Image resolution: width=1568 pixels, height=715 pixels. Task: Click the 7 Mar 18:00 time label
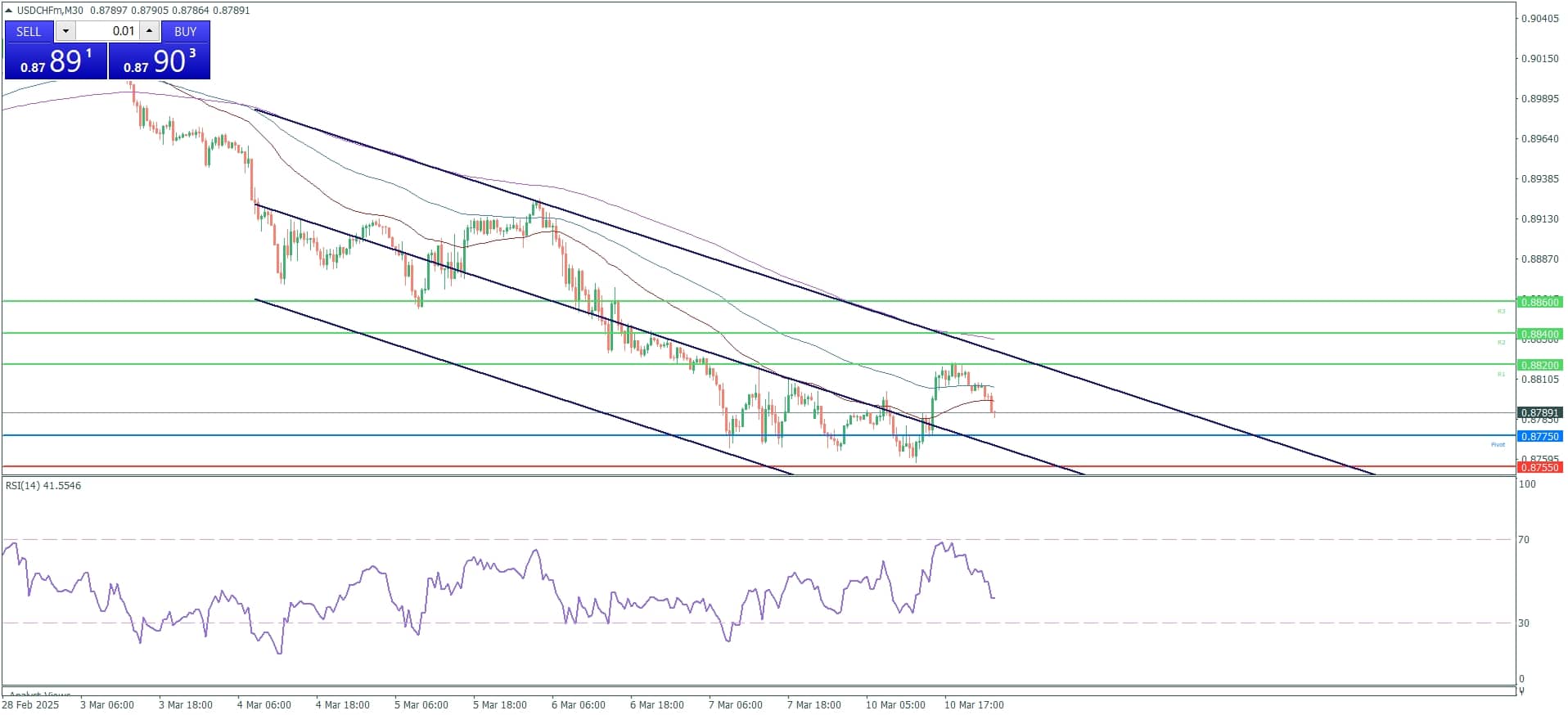814,704
